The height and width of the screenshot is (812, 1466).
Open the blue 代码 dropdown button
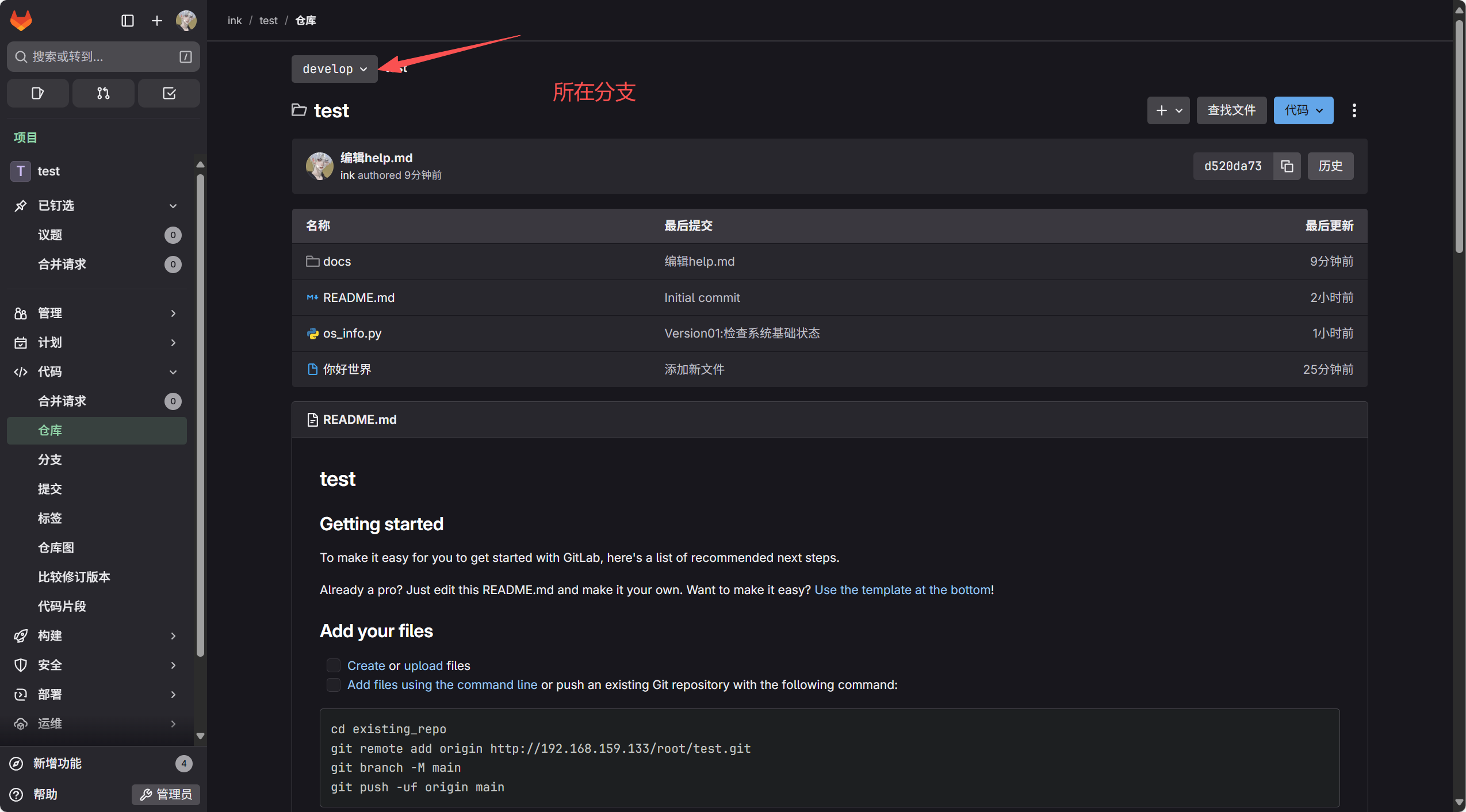1303,110
